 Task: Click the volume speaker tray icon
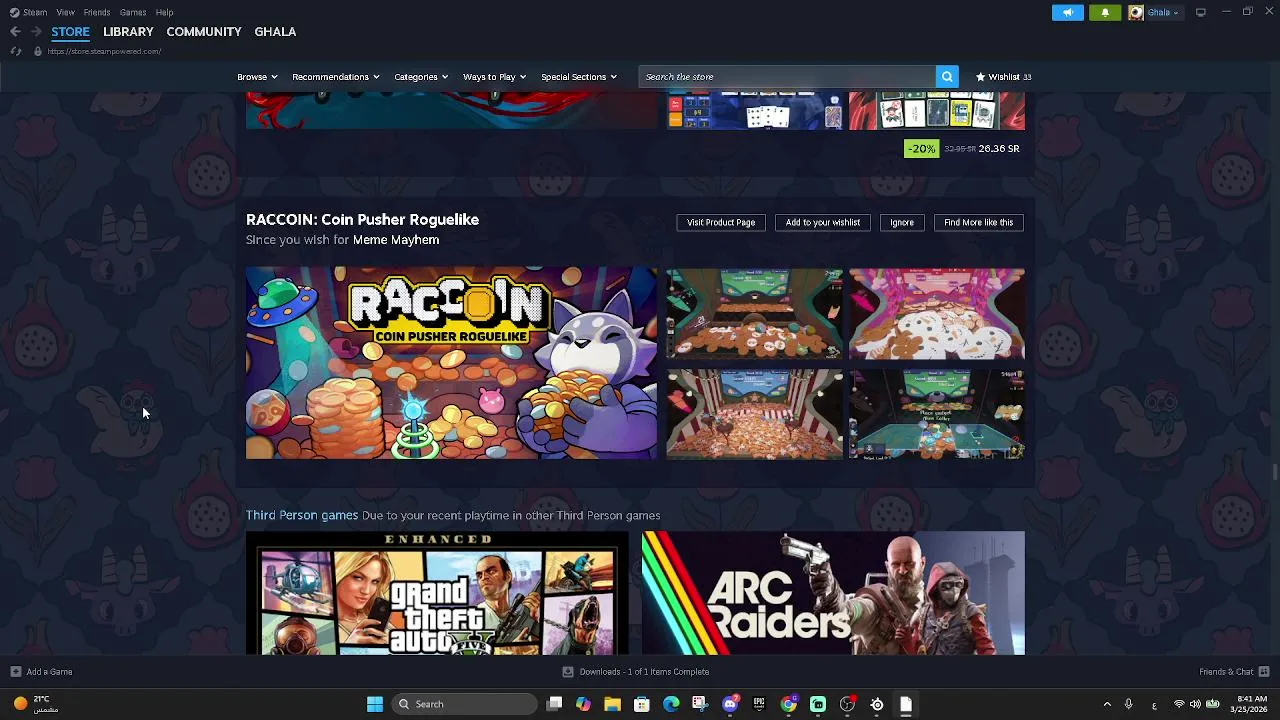point(1195,704)
